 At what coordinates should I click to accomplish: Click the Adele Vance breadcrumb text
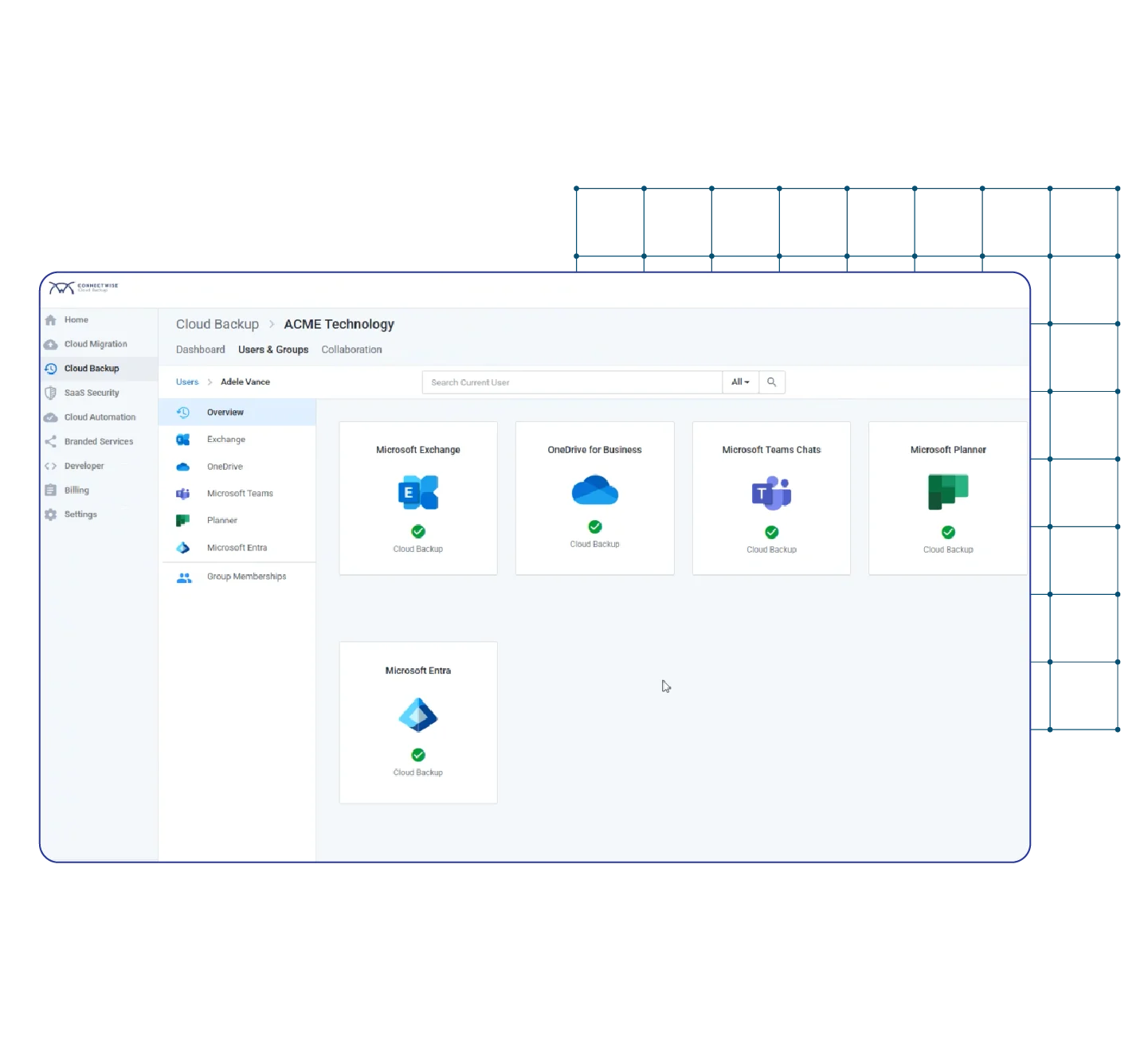245,382
